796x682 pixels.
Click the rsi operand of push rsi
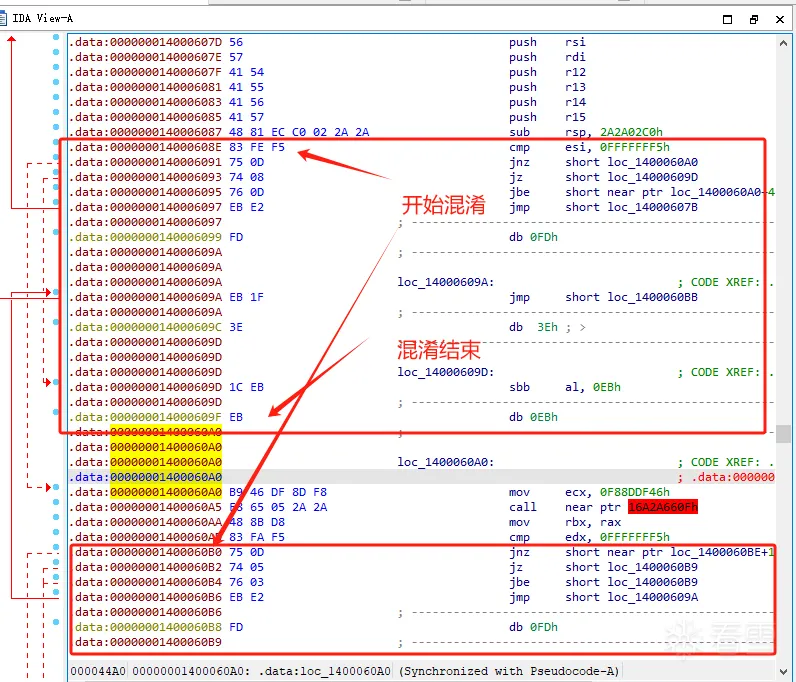(575, 42)
